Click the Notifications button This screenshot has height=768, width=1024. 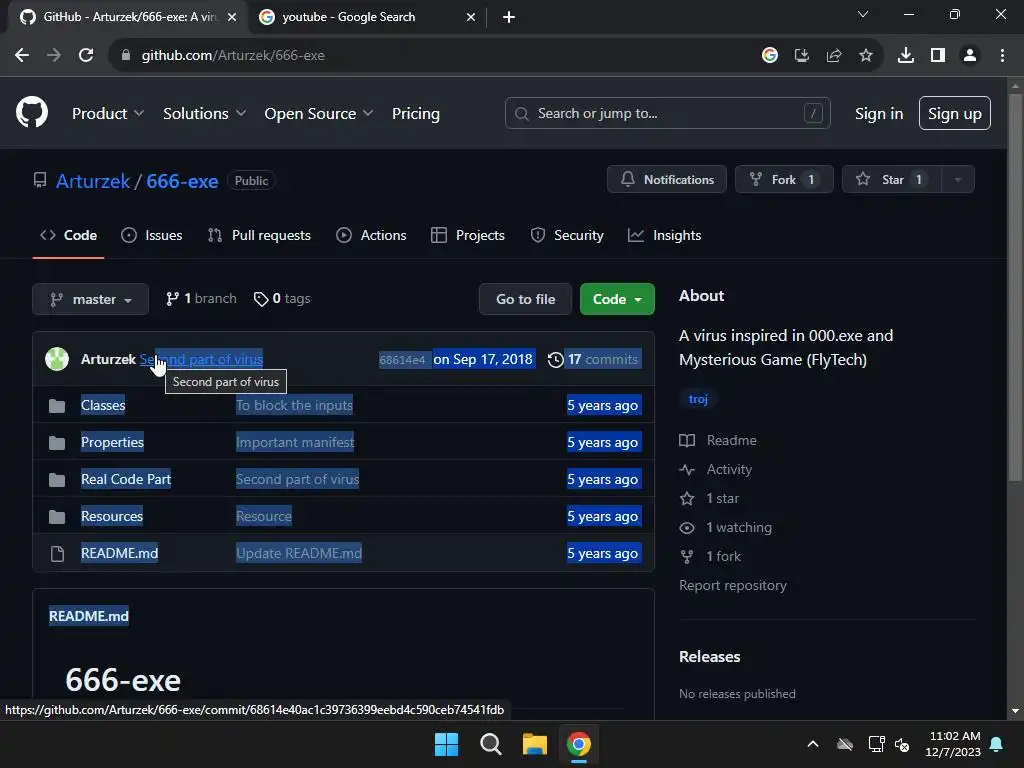tap(667, 180)
